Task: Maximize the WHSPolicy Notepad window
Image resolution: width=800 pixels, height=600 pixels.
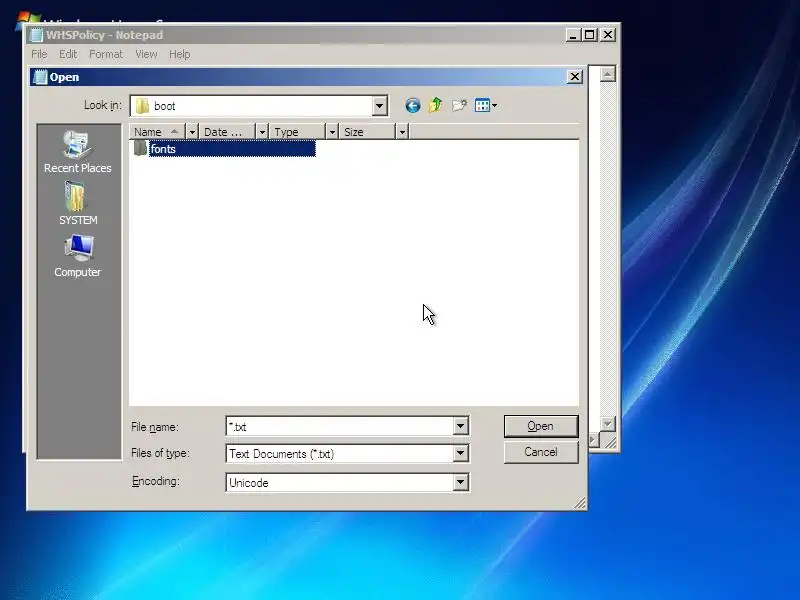Action: click(x=590, y=35)
